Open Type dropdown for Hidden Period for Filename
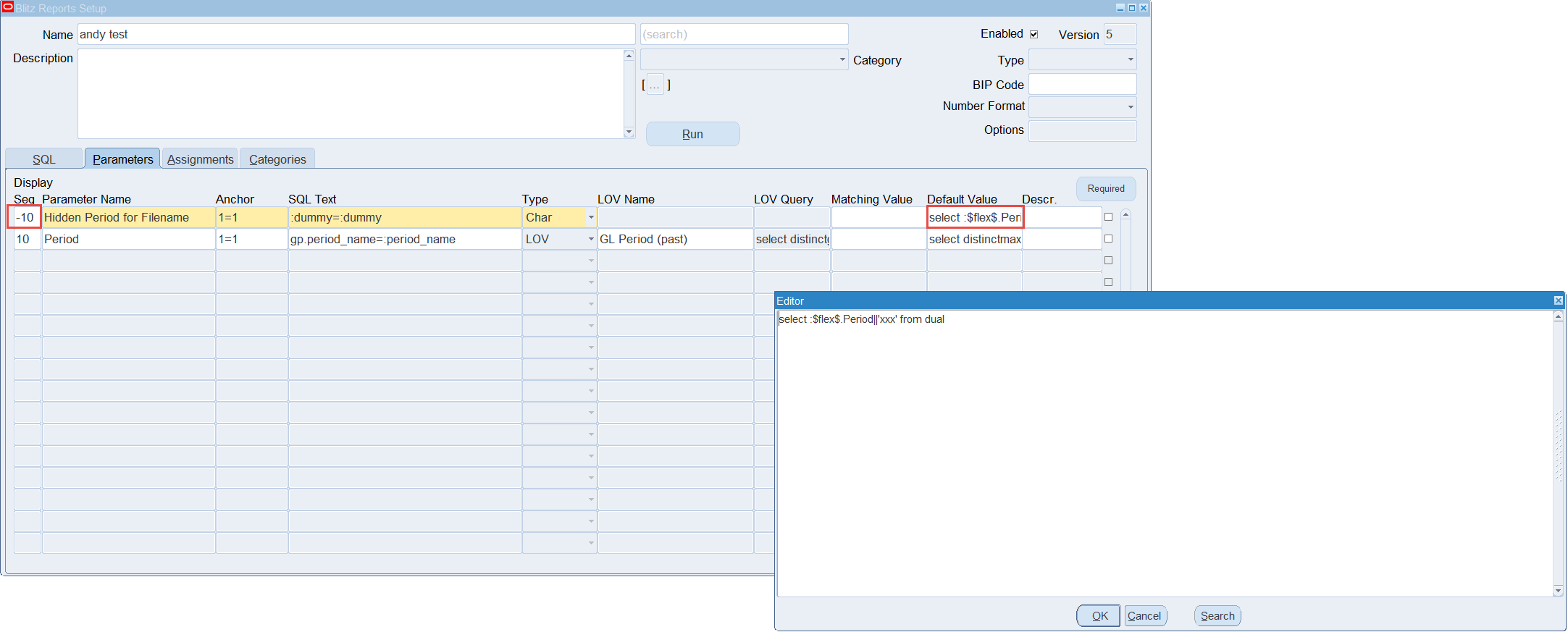 pos(591,217)
